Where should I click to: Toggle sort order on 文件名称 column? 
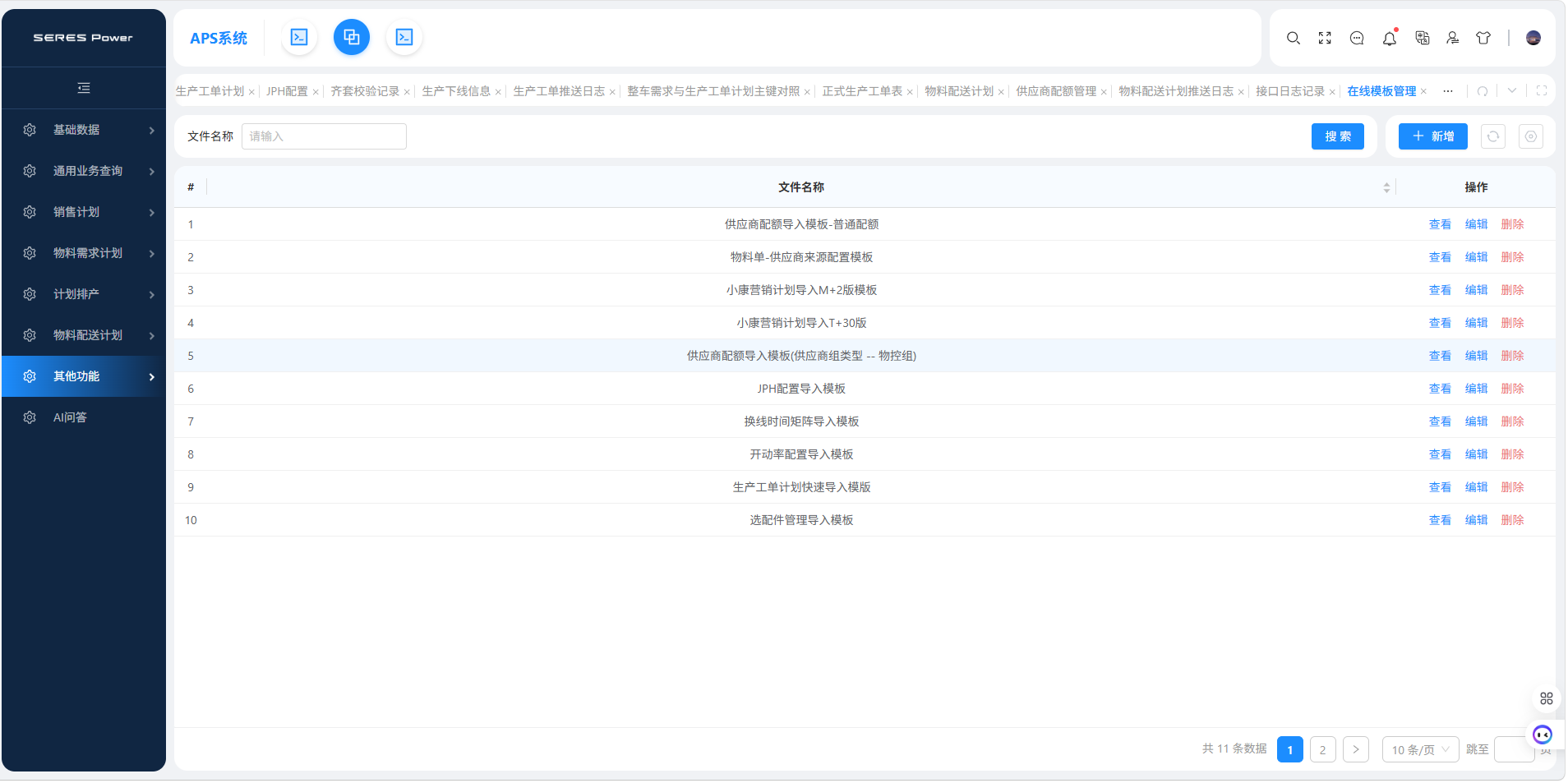[x=1386, y=187]
